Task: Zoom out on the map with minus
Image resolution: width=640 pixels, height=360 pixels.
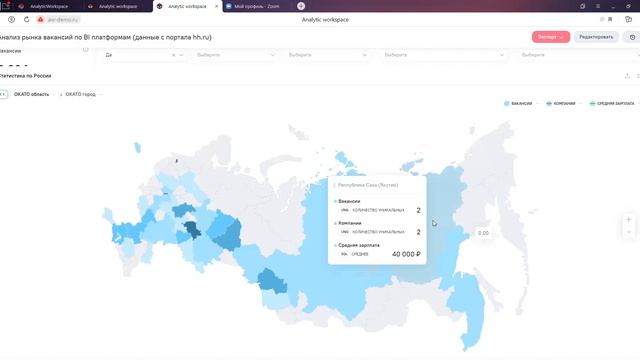Action: point(629,232)
